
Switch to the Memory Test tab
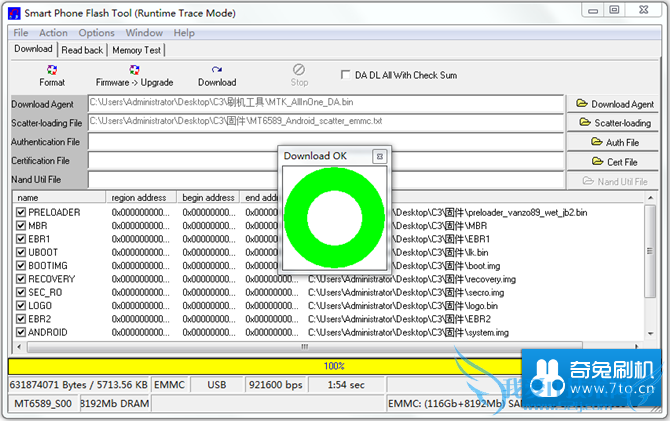[x=136, y=50]
